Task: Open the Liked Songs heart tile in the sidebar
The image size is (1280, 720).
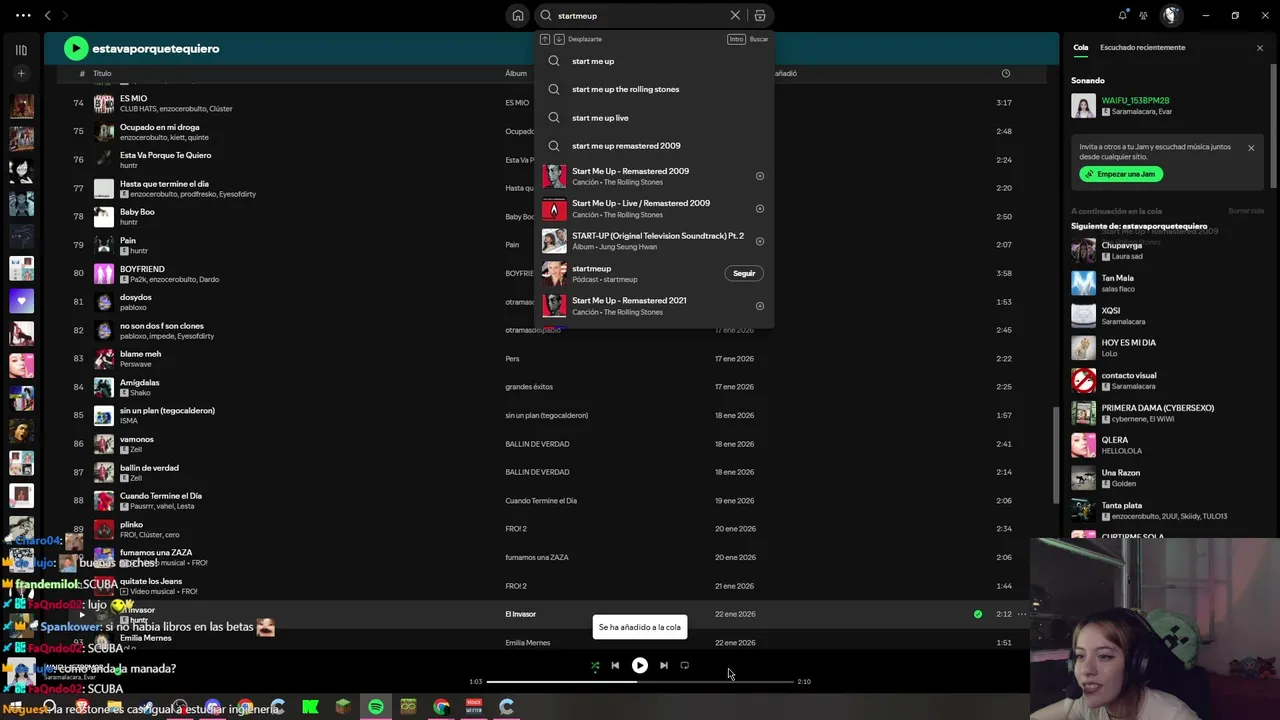Action: (x=21, y=300)
